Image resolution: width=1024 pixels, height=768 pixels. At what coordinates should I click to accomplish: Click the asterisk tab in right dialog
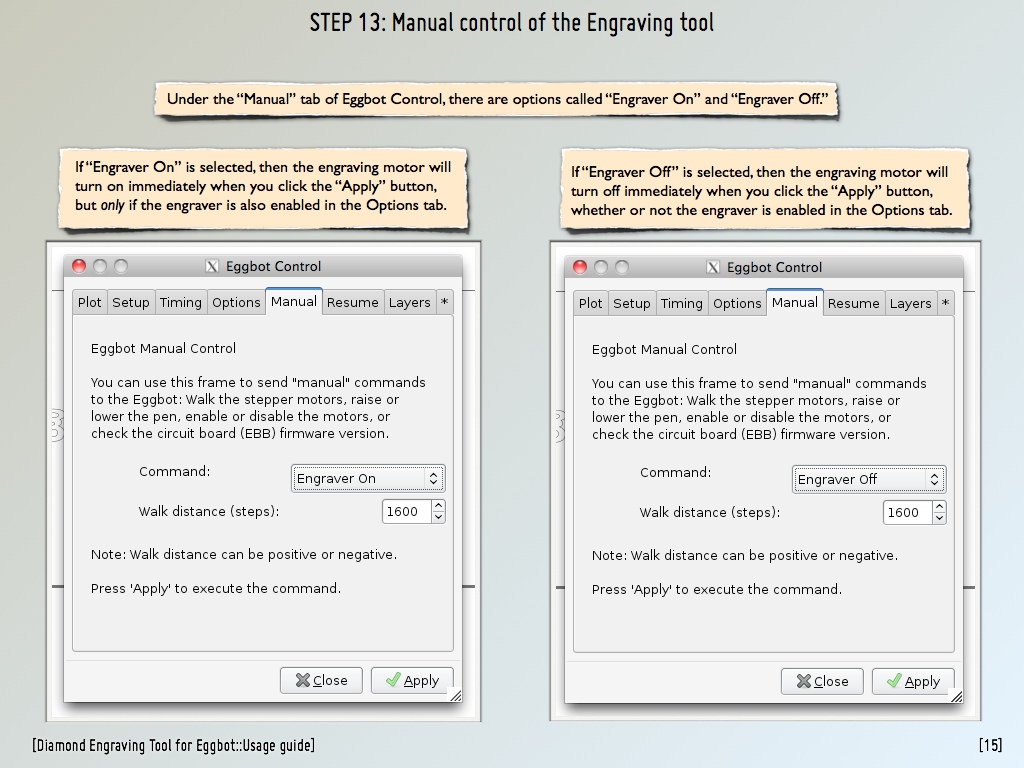point(945,304)
